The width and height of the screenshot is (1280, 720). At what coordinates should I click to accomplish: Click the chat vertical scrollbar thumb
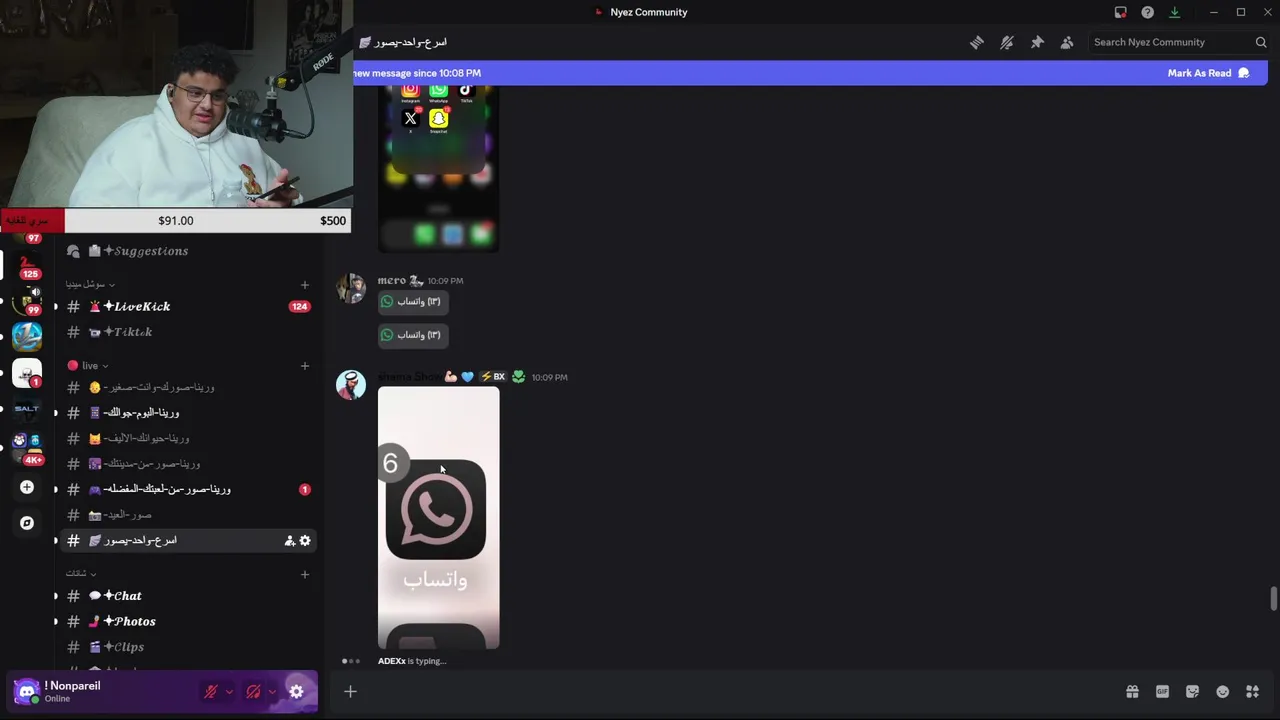tap(1273, 599)
